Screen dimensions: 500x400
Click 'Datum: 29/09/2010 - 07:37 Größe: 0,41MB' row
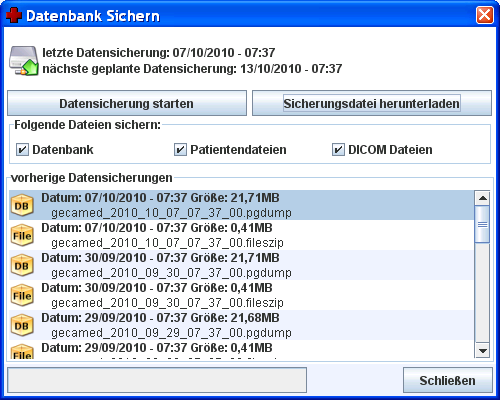[x=241, y=350]
